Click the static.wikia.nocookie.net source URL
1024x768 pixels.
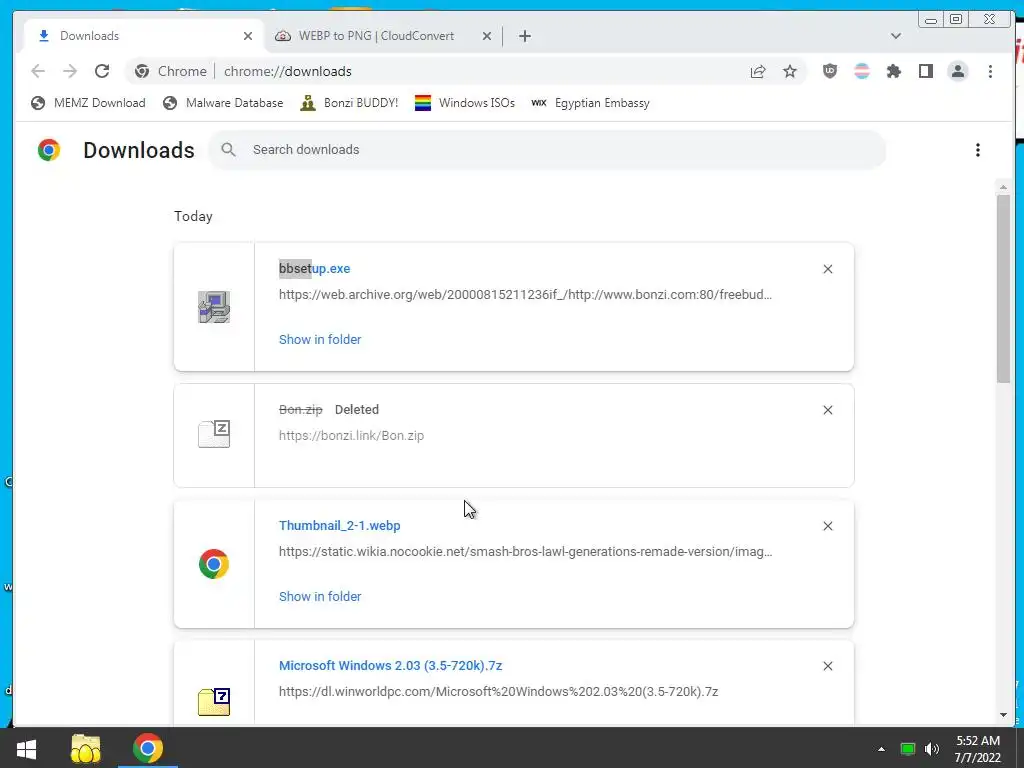coord(526,552)
